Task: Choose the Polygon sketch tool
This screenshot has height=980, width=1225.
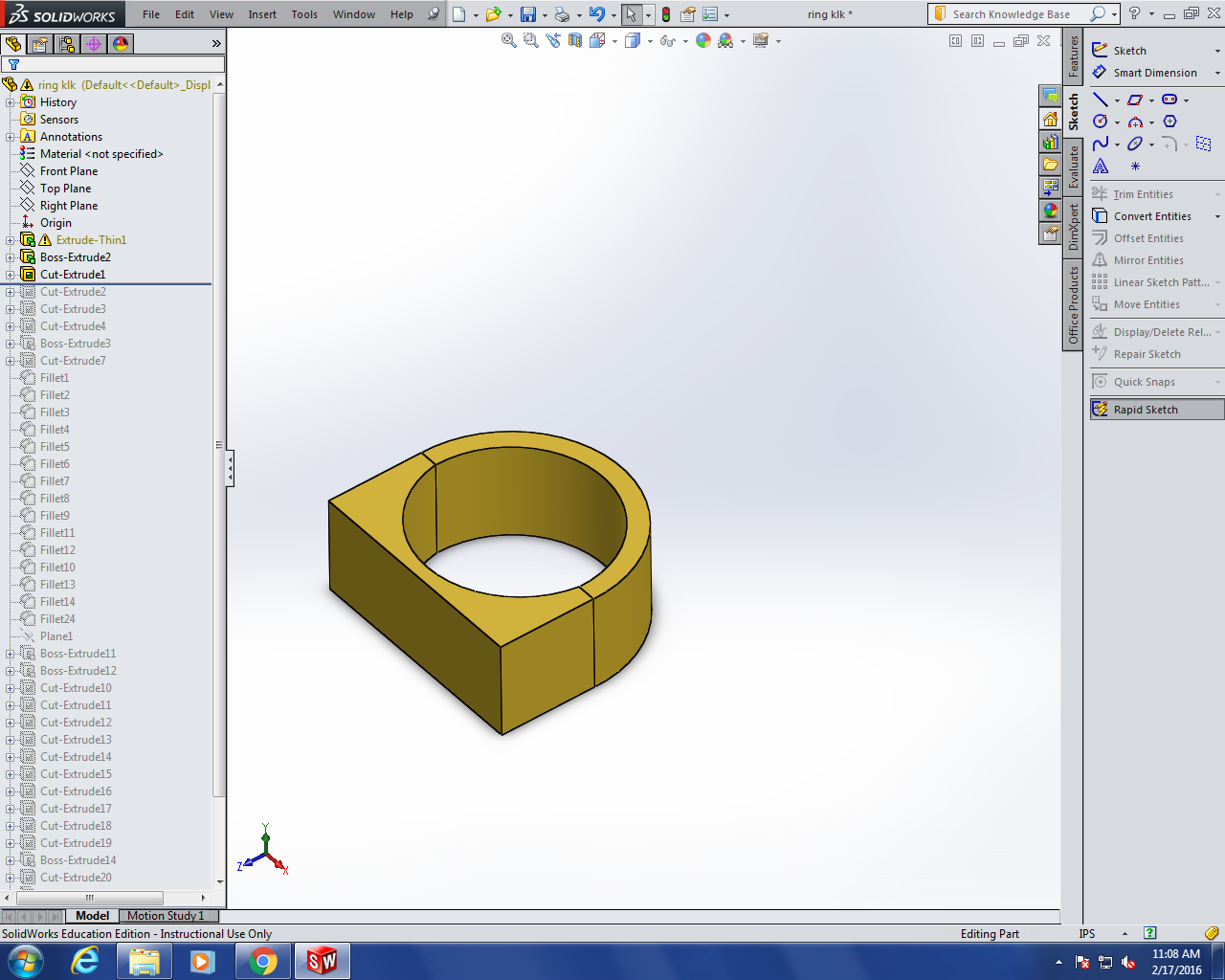Action: [1169, 122]
